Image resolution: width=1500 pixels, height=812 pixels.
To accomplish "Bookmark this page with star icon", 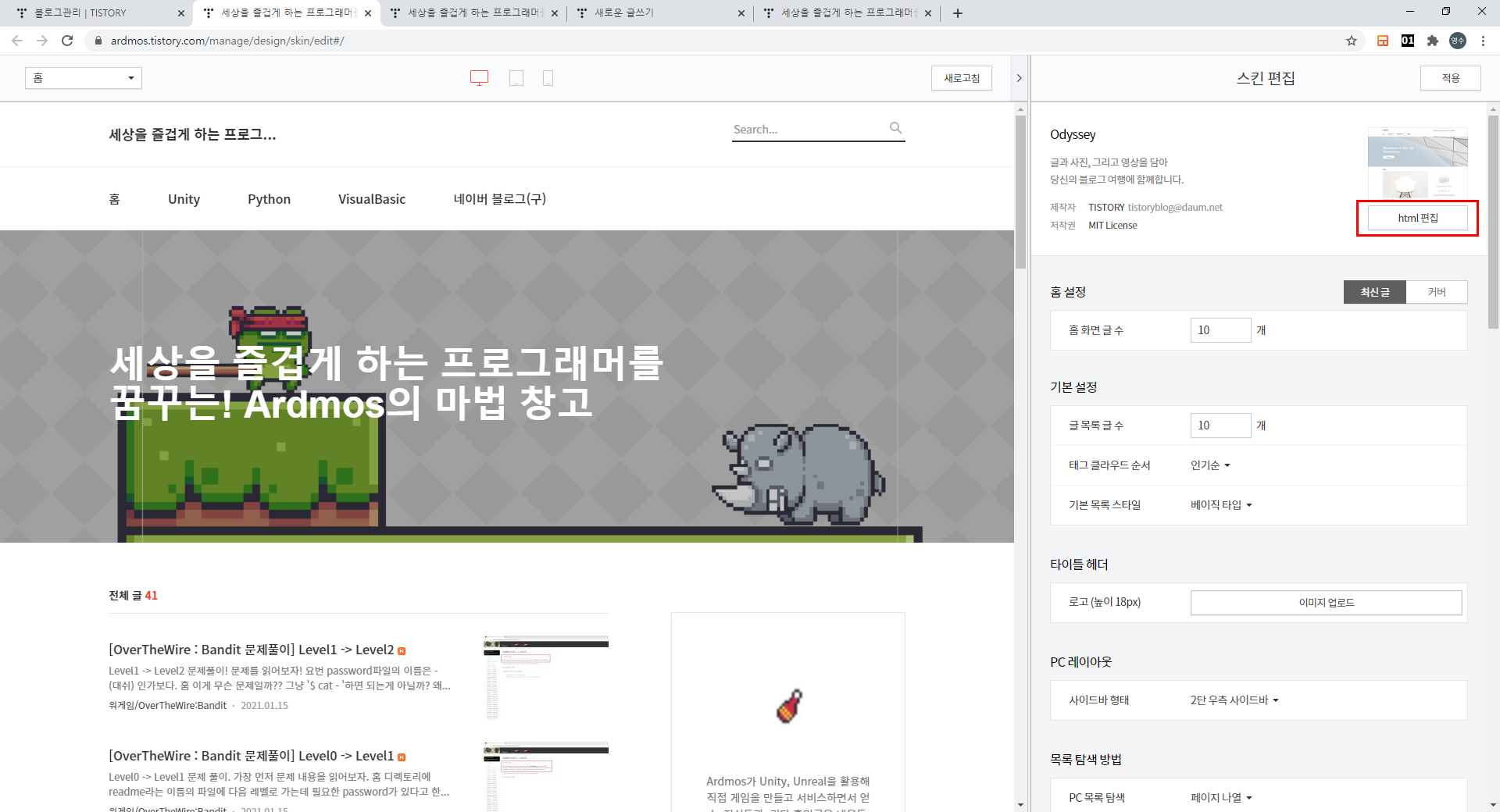I will (1352, 41).
